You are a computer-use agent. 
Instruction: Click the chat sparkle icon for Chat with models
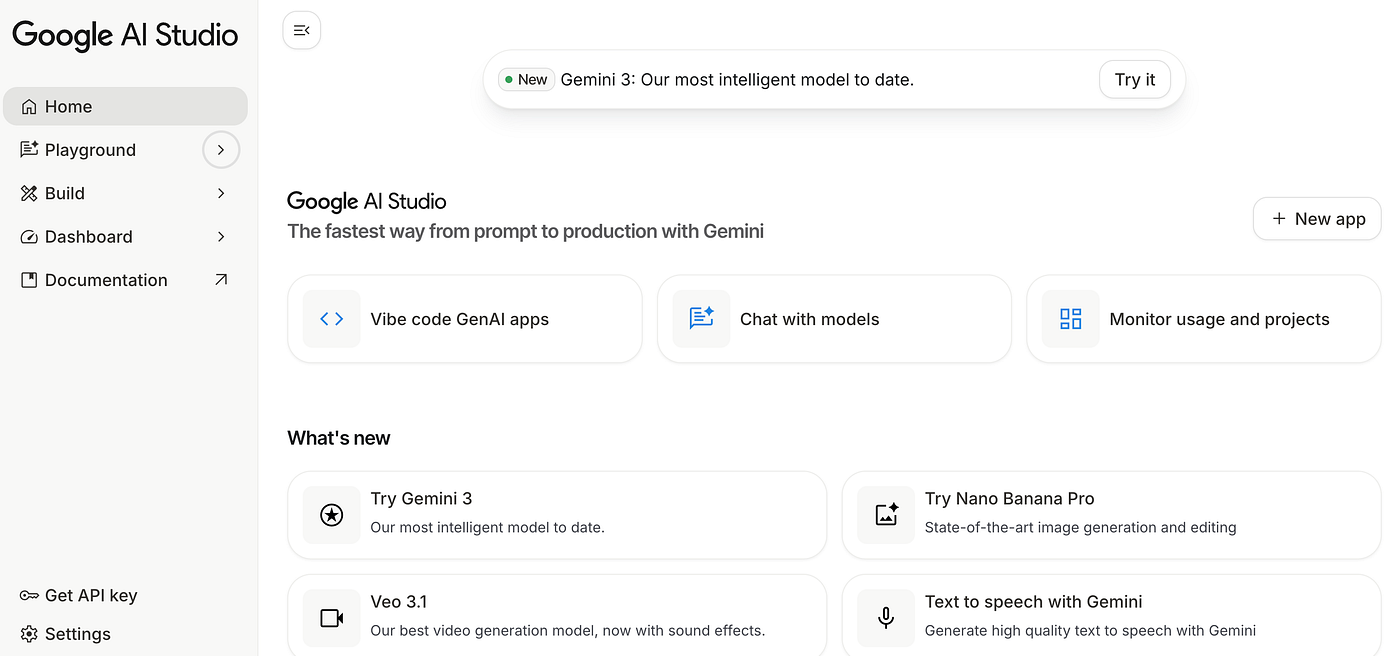pyautogui.click(x=701, y=319)
